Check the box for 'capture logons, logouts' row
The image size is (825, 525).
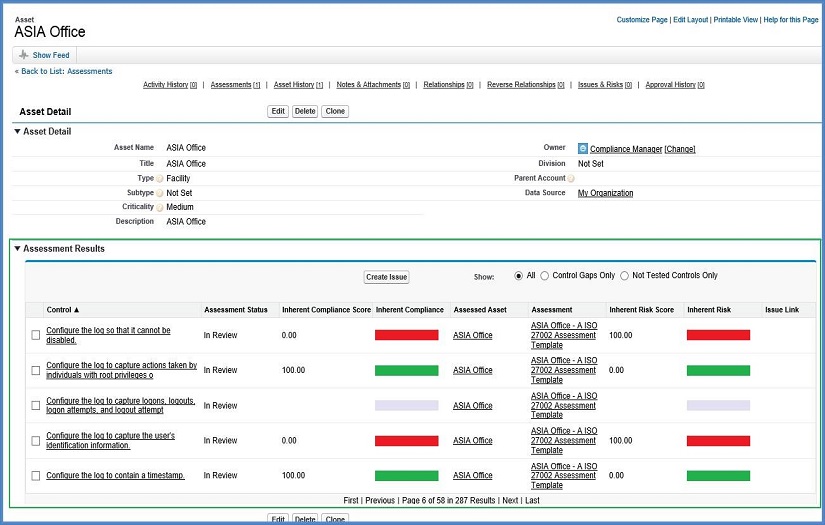pyautogui.click(x=36, y=406)
